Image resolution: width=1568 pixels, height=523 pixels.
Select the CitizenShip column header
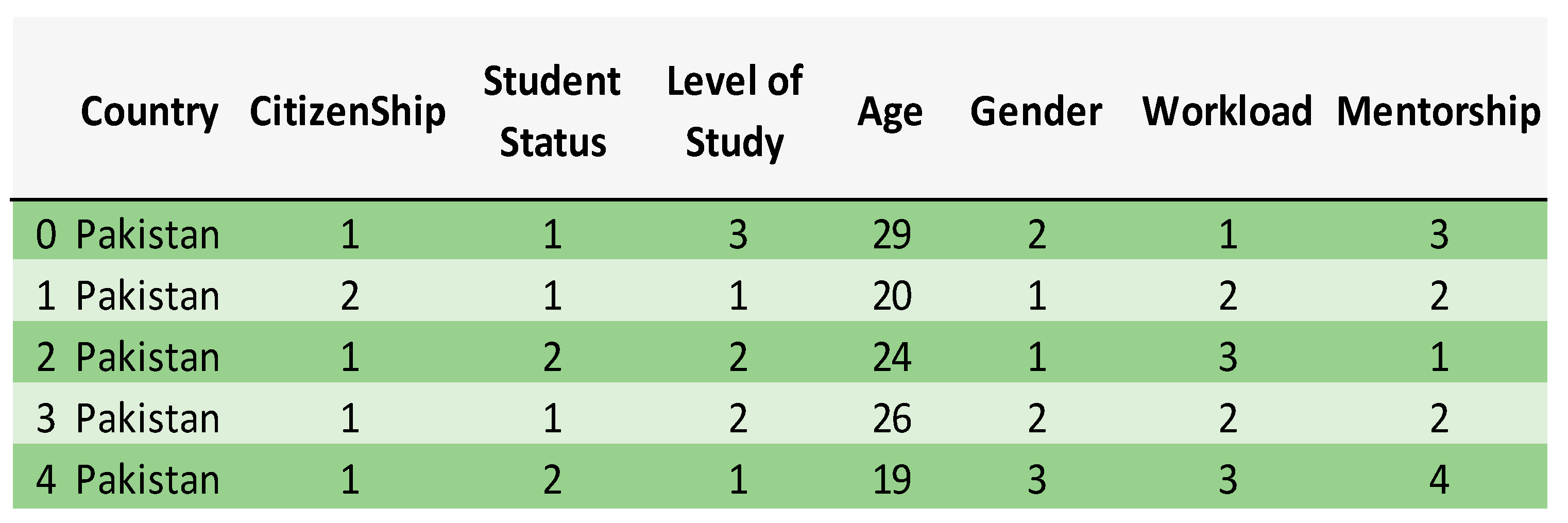click(348, 112)
